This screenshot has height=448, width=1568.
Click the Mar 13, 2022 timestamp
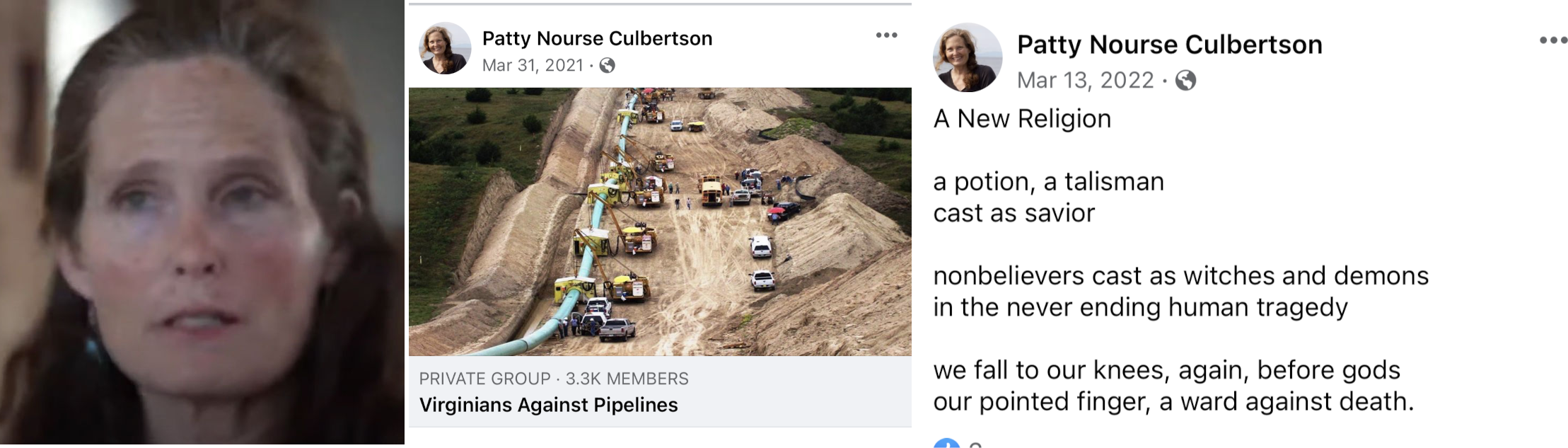(1085, 81)
